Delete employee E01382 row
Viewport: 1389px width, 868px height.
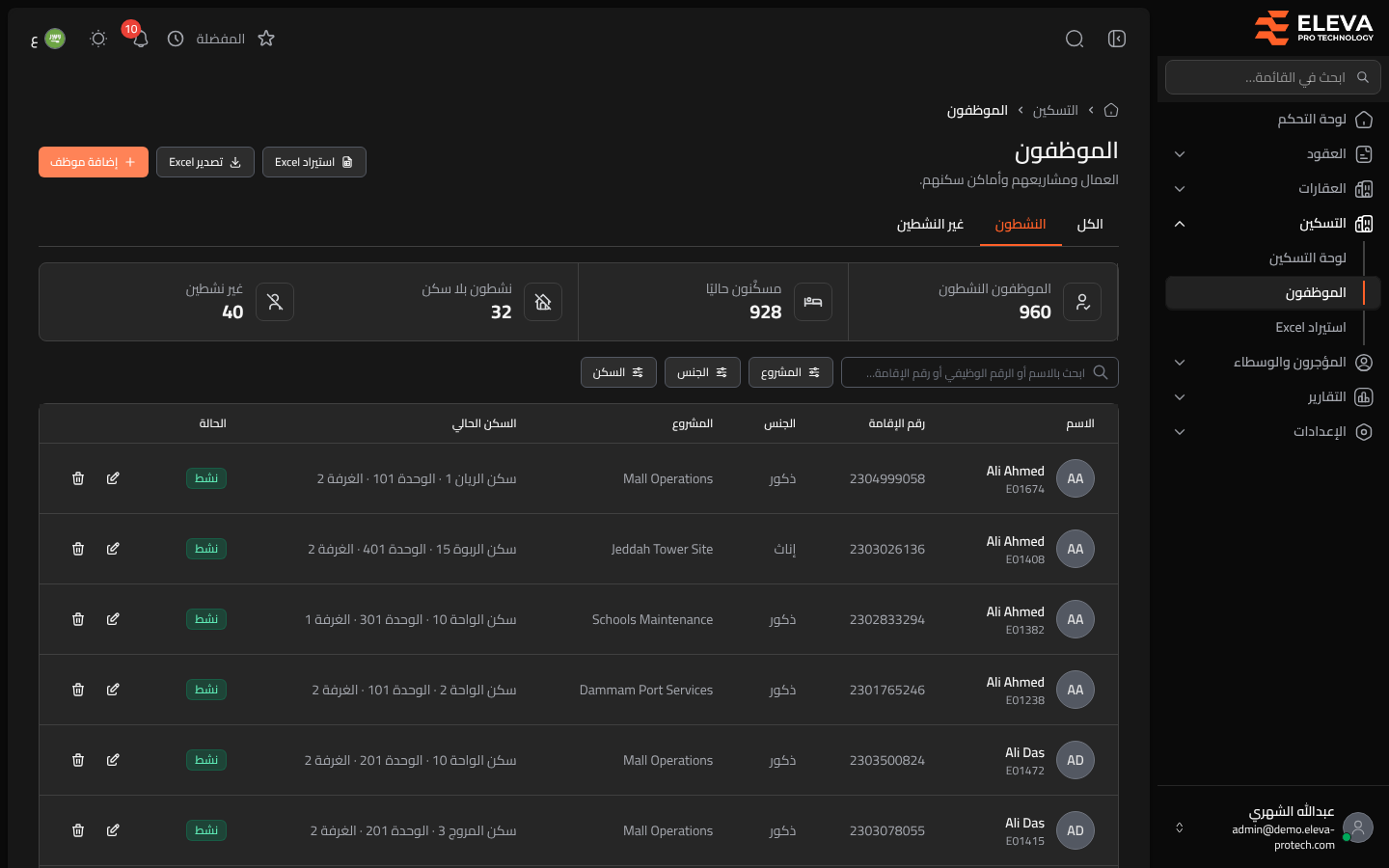click(78, 619)
